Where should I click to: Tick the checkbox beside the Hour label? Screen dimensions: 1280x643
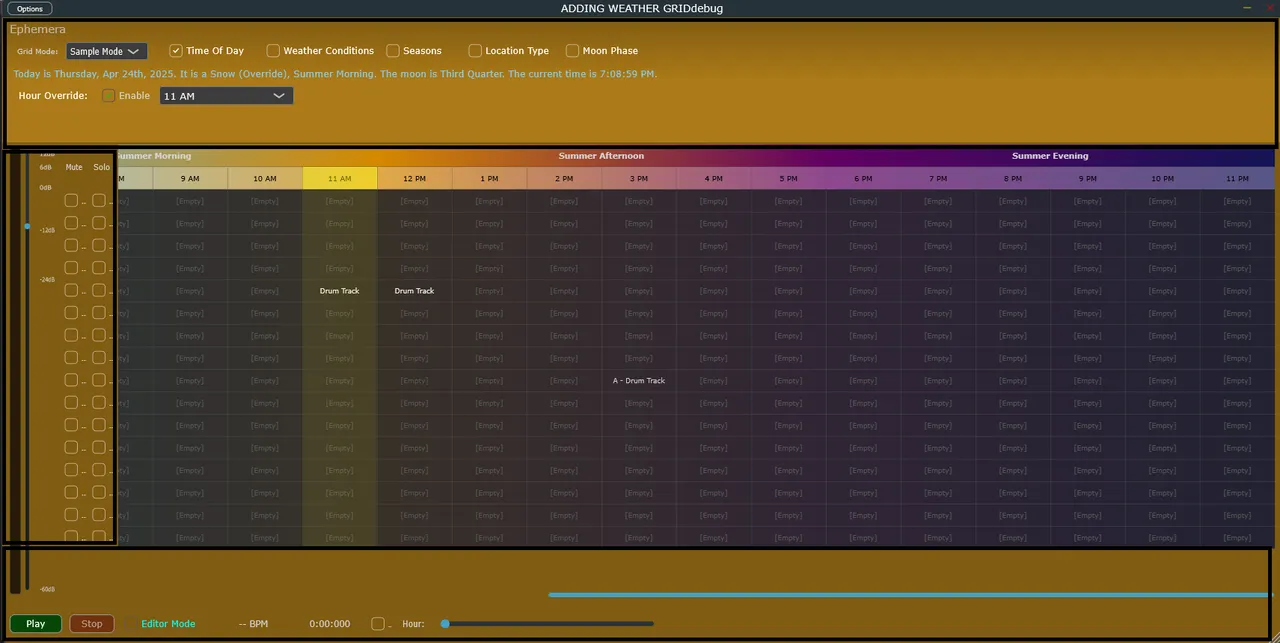click(x=378, y=624)
